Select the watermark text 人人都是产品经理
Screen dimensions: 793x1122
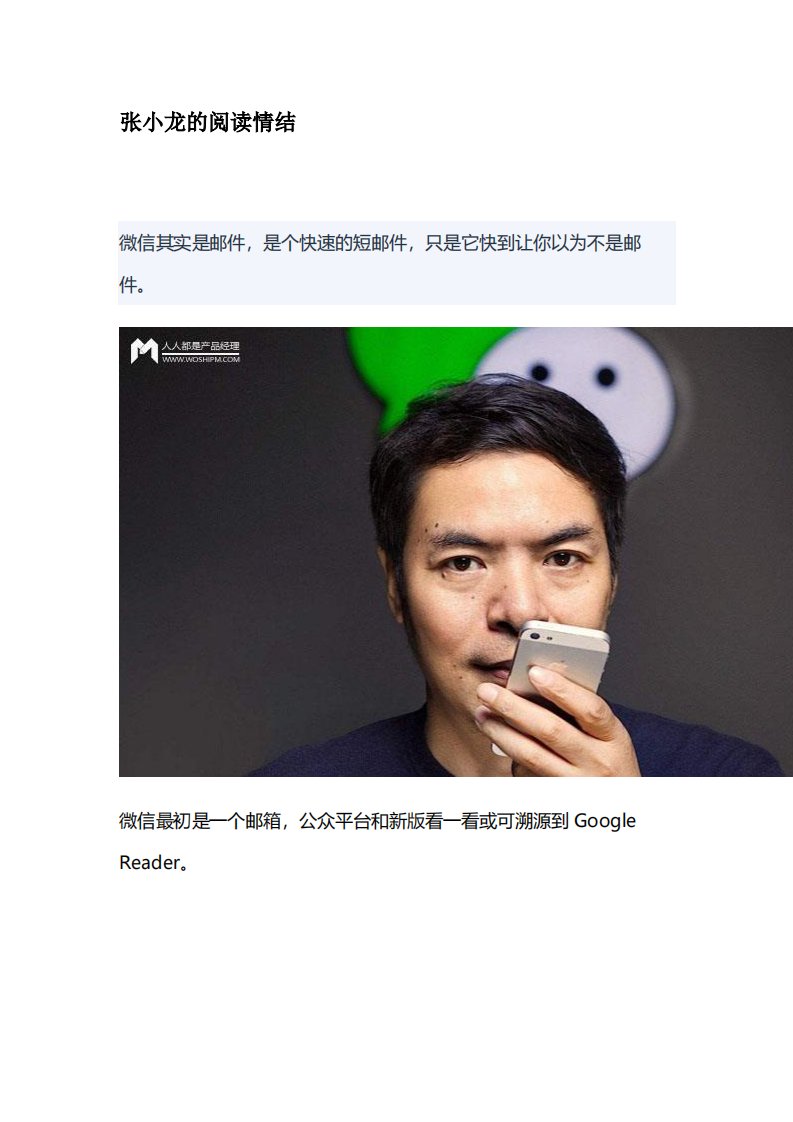[x=200, y=346]
